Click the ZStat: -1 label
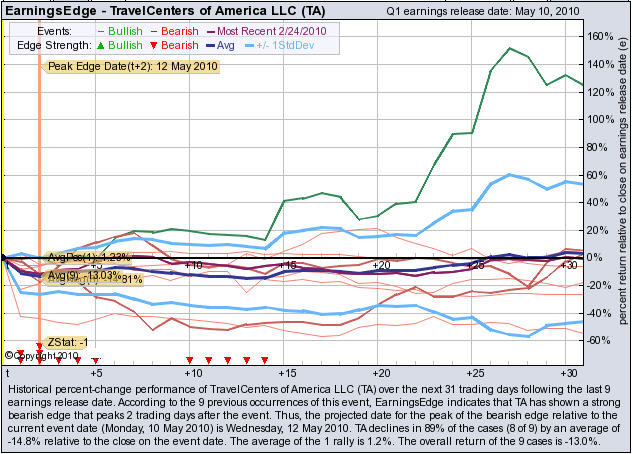This screenshot has width=633, height=454. pyautogui.click(x=68, y=342)
